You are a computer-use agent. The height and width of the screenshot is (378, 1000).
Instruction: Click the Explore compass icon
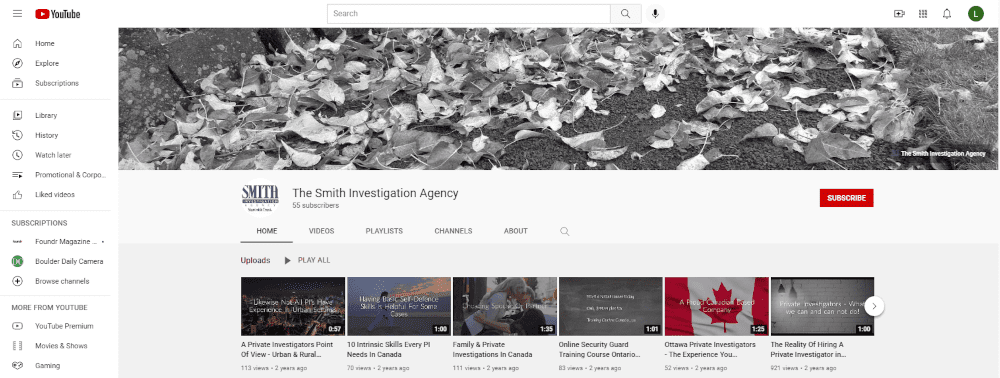pyautogui.click(x=17, y=63)
